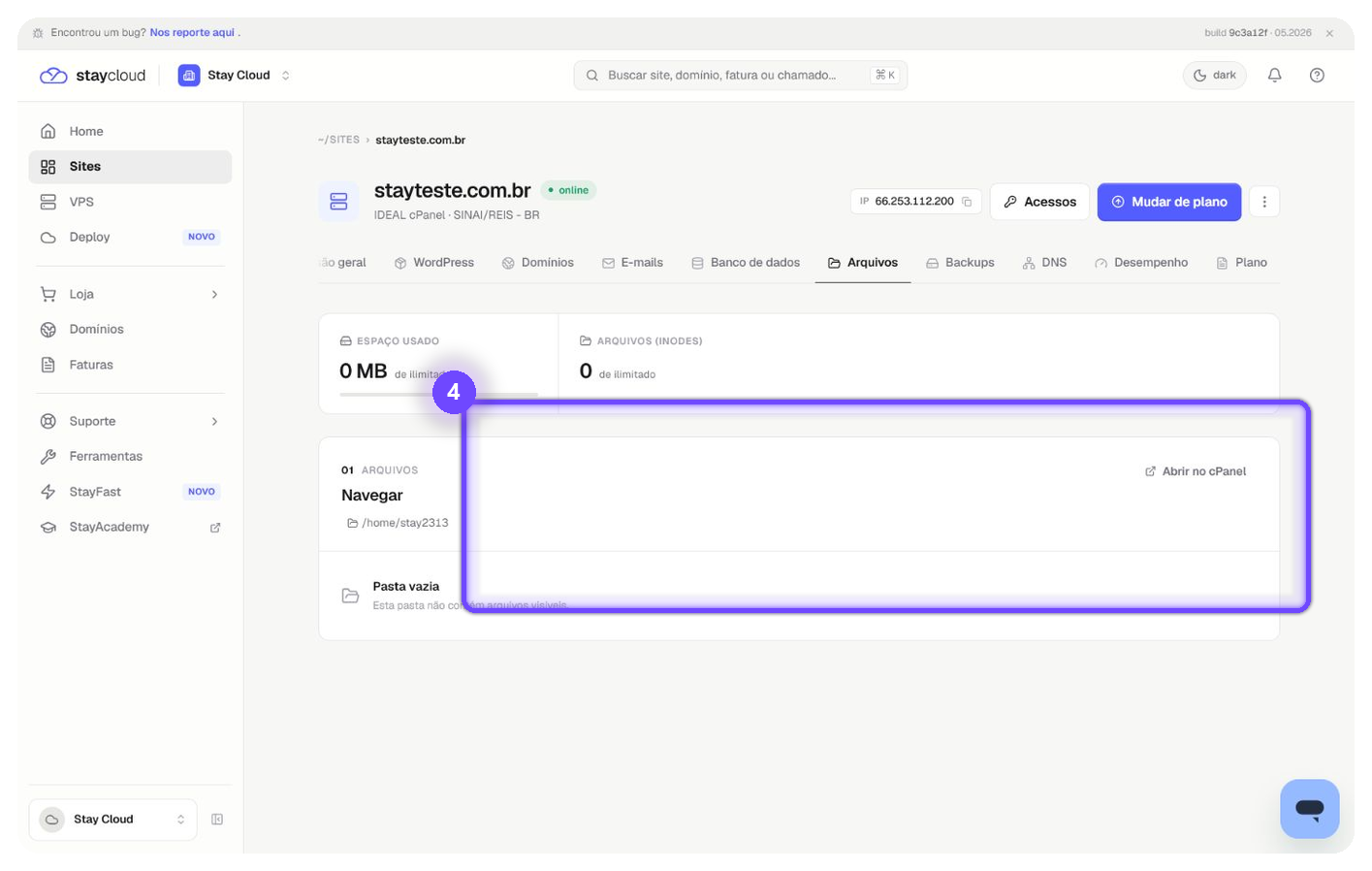Open the help question mark icon
Image resolution: width=1372 pixels, height=871 pixels.
[x=1317, y=75]
